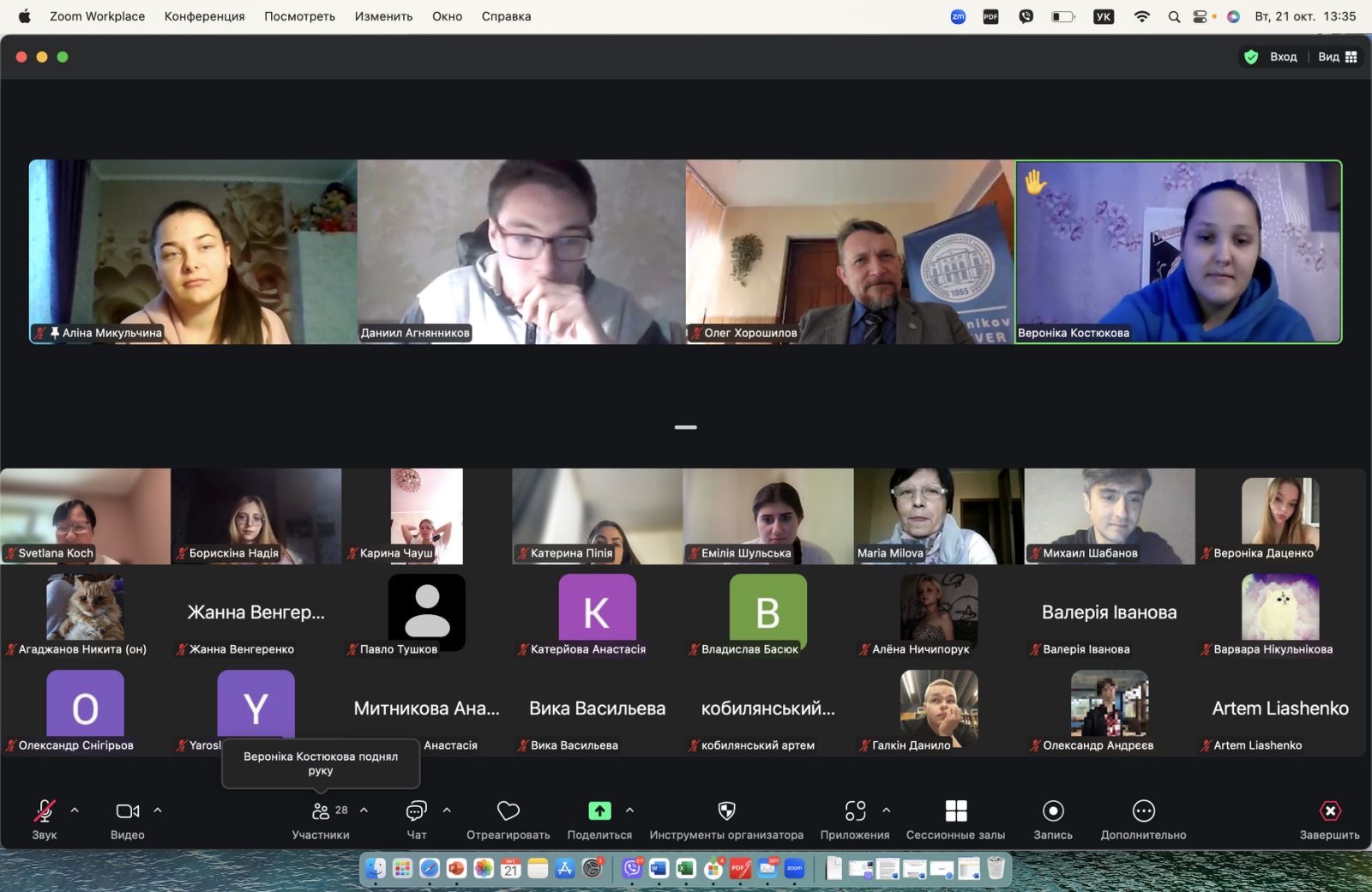Start screen sharing with Поделиться
The width and height of the screenshot is (1372, 892).
599,811
